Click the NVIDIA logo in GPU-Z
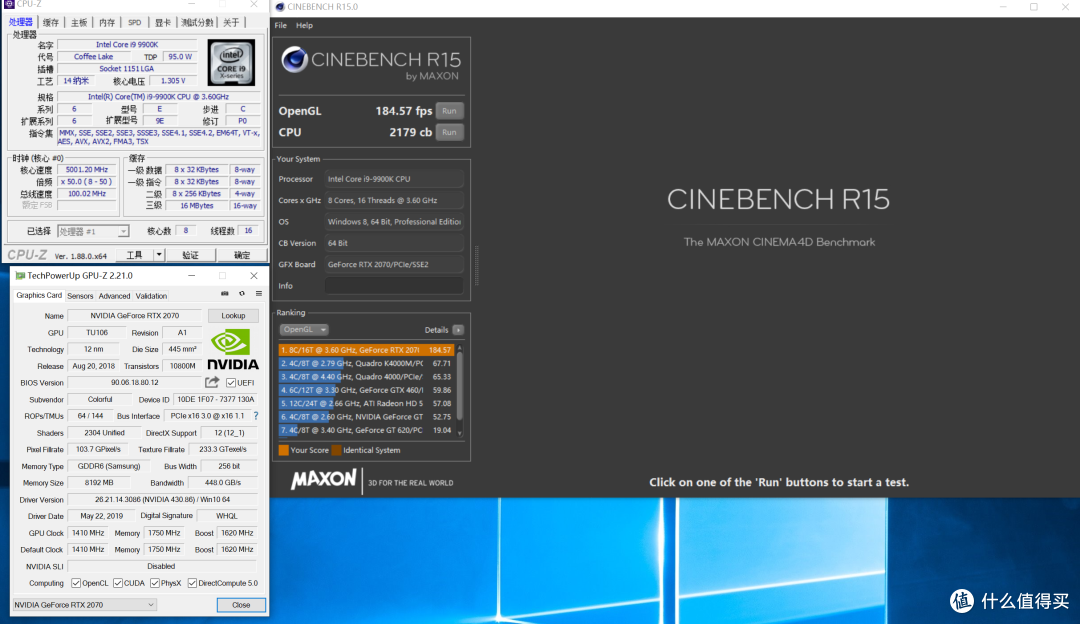 (233, 350)
